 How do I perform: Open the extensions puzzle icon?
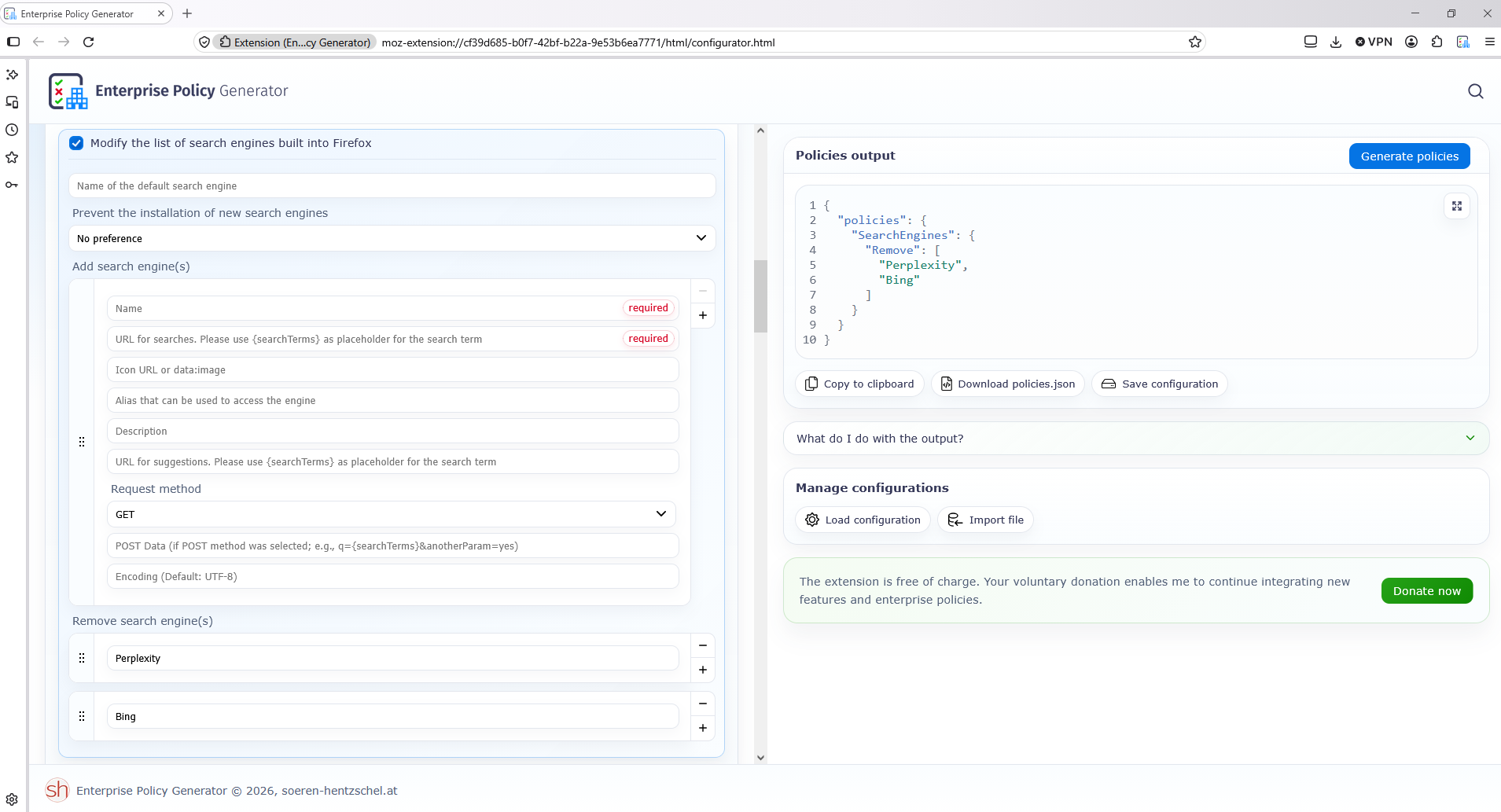[1437, 42]
